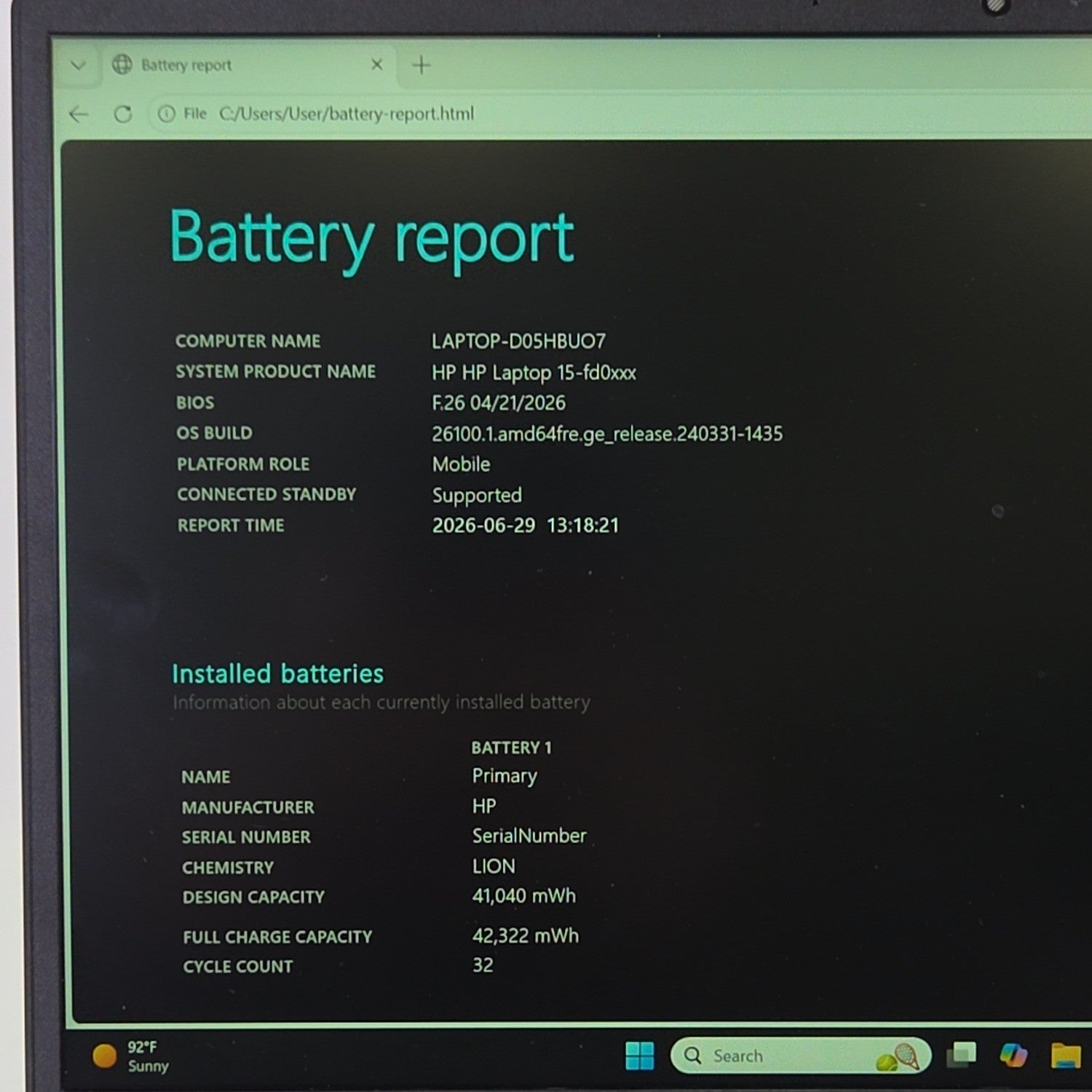The image size is (1092, 1092).
Task: Select the Primary battery name value
Action: tap(505, 776)
